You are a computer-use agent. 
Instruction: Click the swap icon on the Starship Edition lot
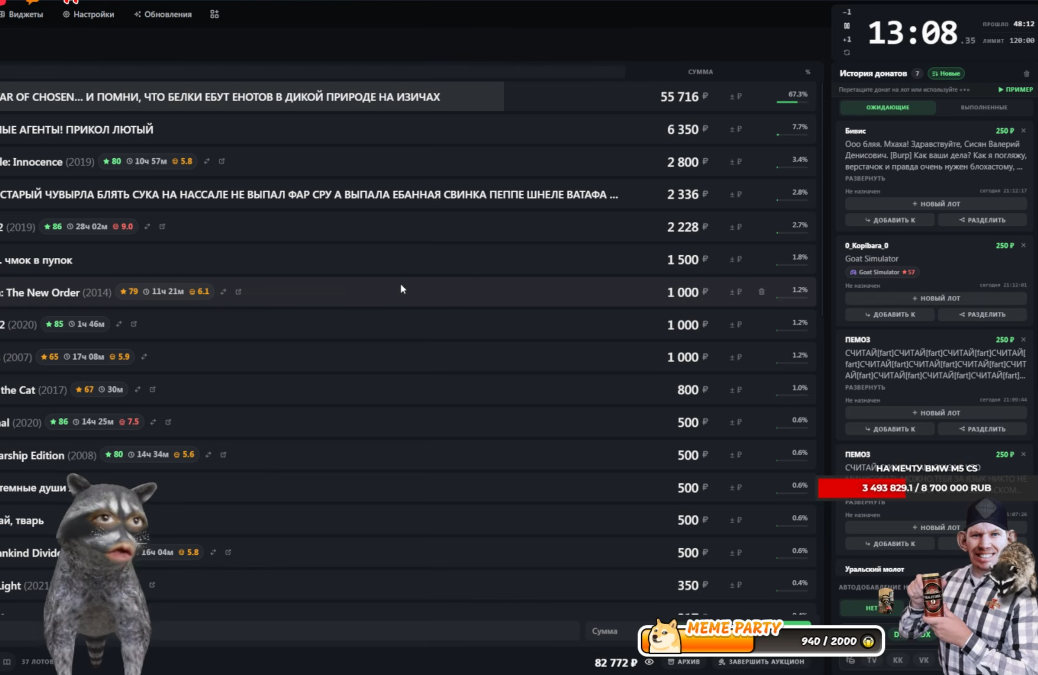pos(208,455)
